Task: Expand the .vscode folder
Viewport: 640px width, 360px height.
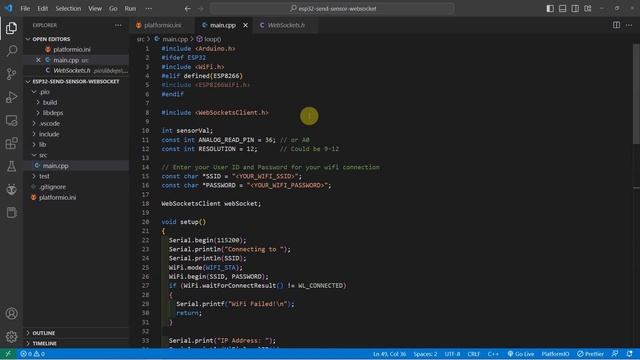Action: click(50, 123)
